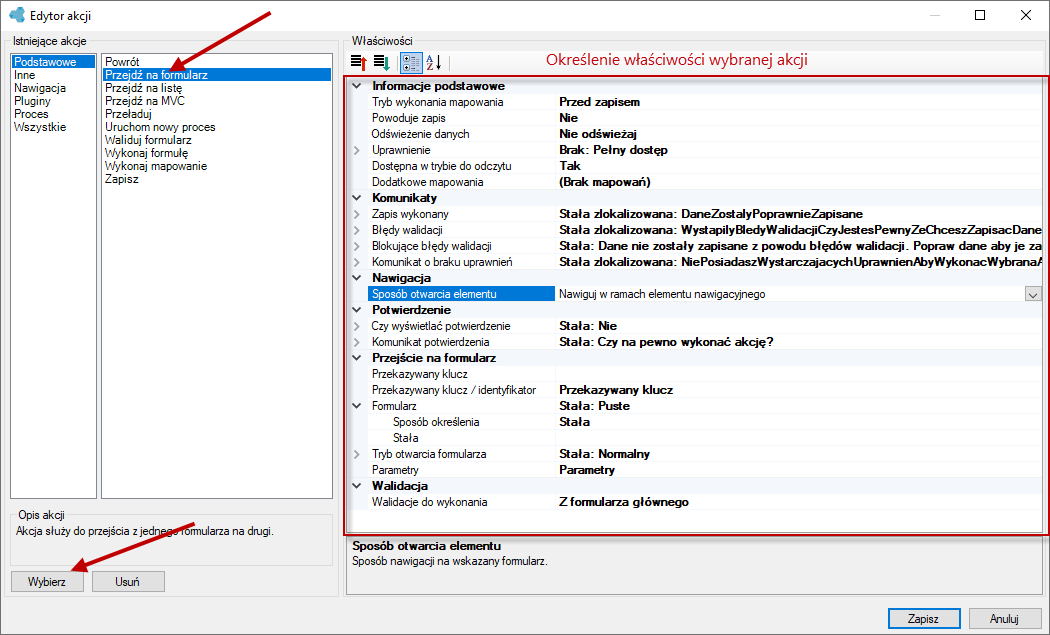Viewport: 1050px width, 635px height.
Task: Expand the Uprawnienie property row
Action: pos(357,150)
